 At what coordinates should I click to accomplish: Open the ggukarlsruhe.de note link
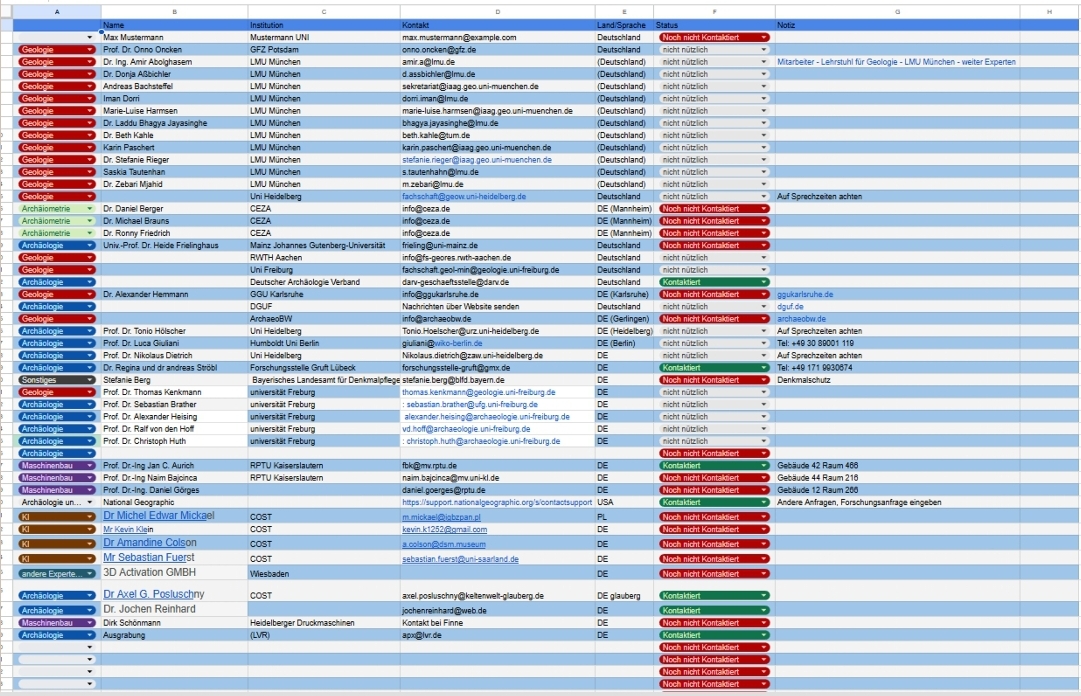805,294
